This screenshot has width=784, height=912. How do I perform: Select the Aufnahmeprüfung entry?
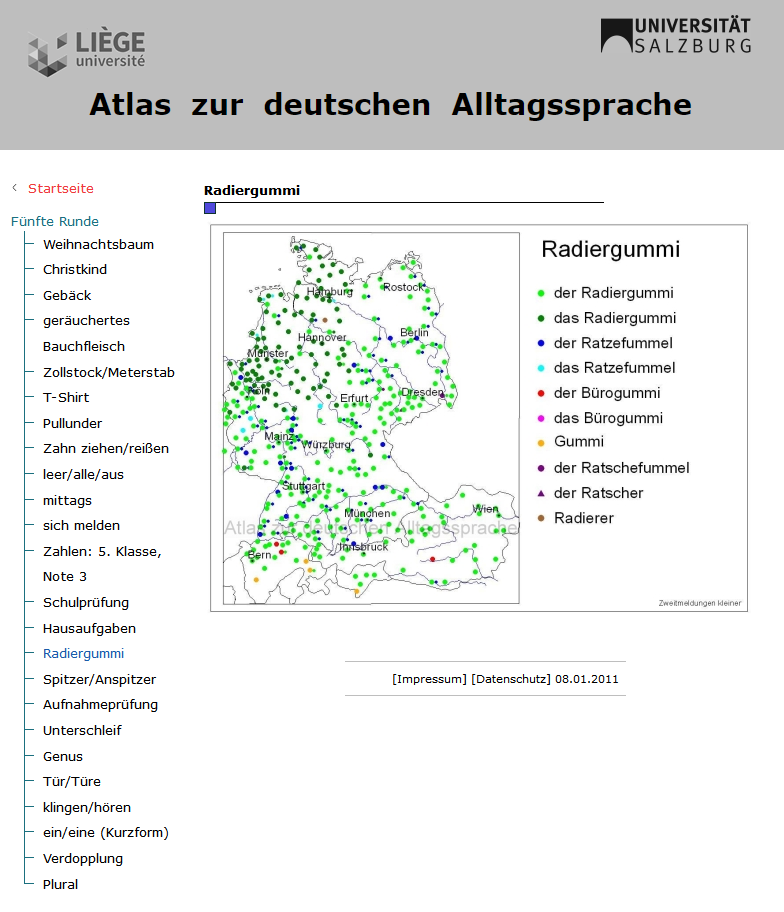pos(101,704)
